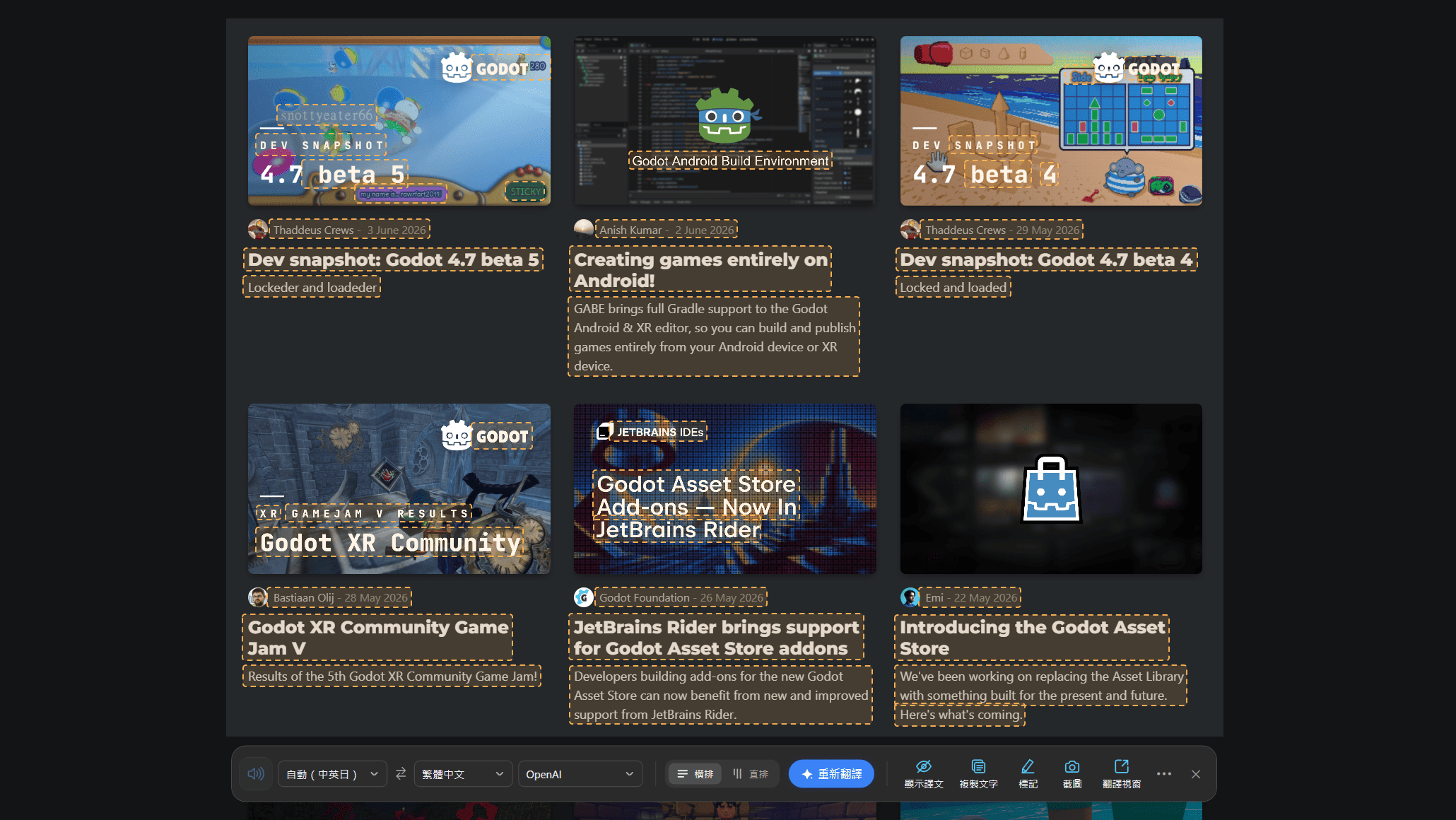Open article Creating games entirely on Android!

tap(700, 269)
